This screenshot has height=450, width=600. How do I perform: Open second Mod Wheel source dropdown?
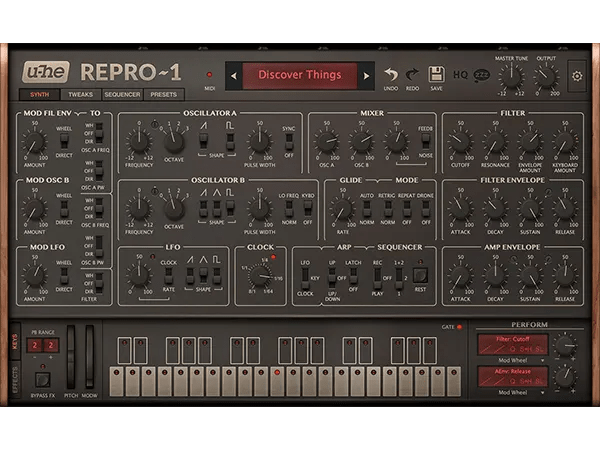(520, 392)
